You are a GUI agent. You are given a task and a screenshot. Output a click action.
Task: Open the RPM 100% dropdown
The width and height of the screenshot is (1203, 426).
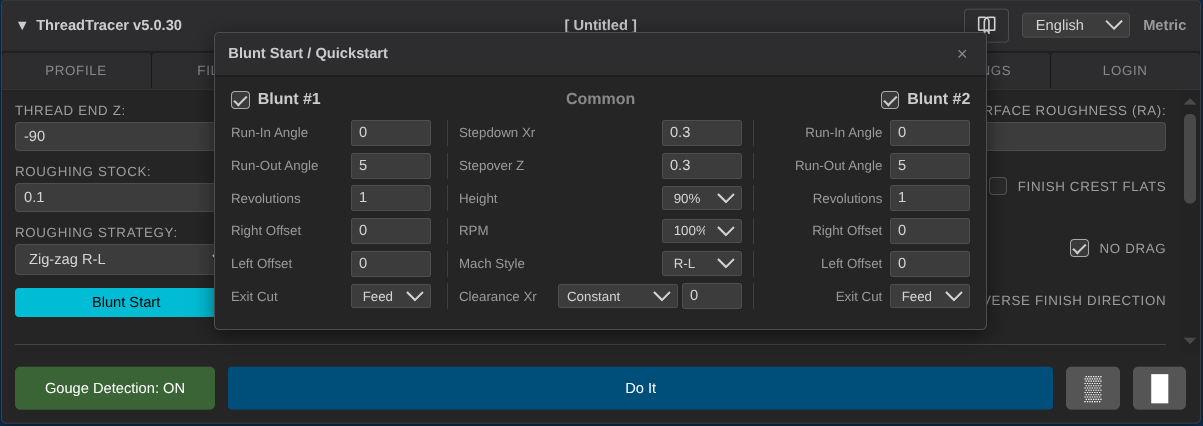click(x=702, y=230)
